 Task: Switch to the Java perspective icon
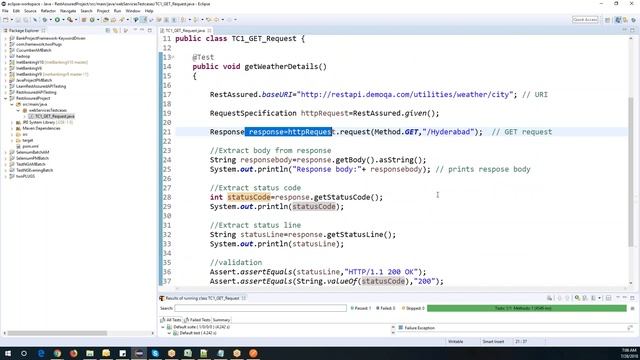618,20
